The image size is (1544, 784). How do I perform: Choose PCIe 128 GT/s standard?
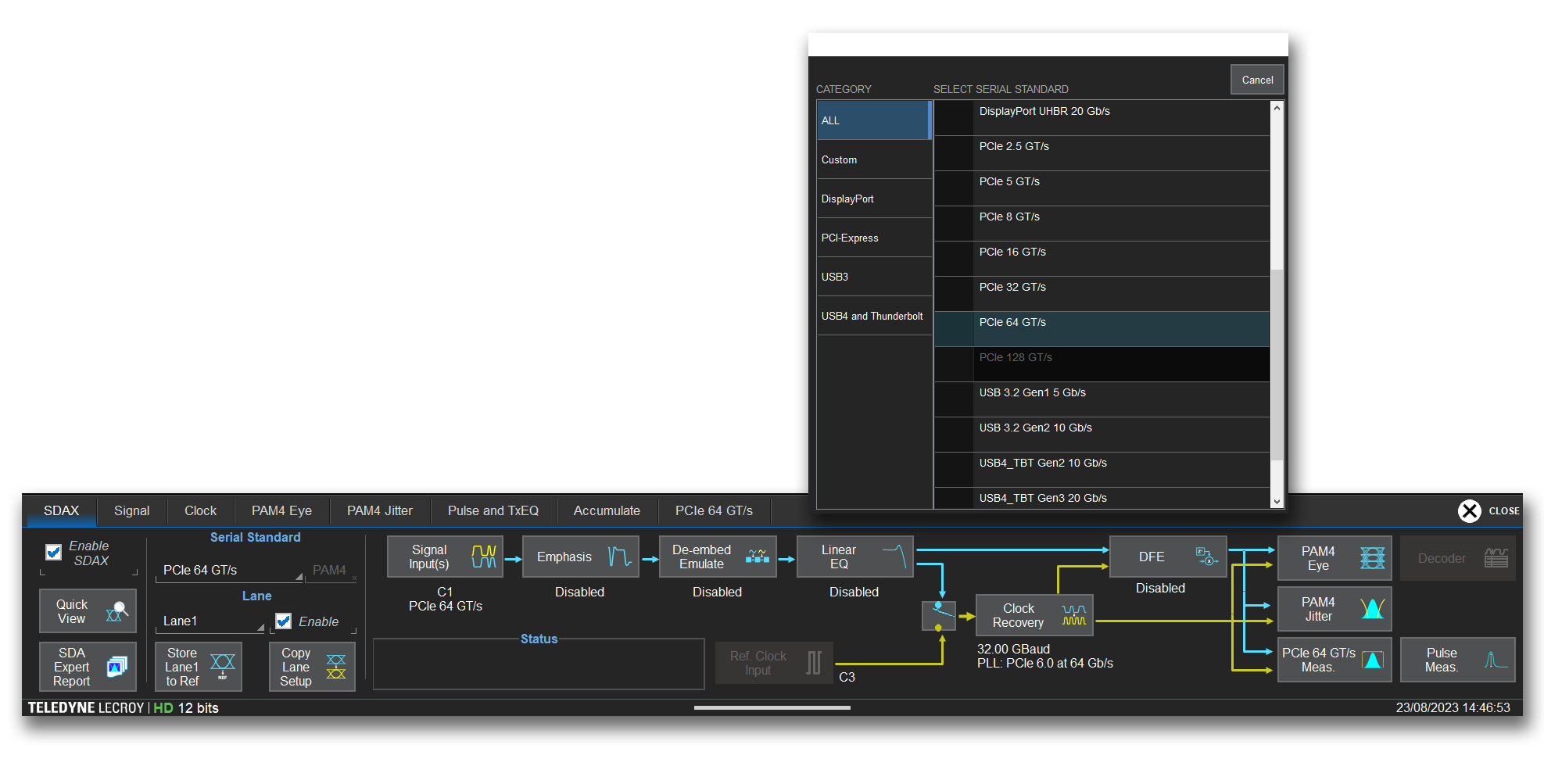coord(1102,364)
